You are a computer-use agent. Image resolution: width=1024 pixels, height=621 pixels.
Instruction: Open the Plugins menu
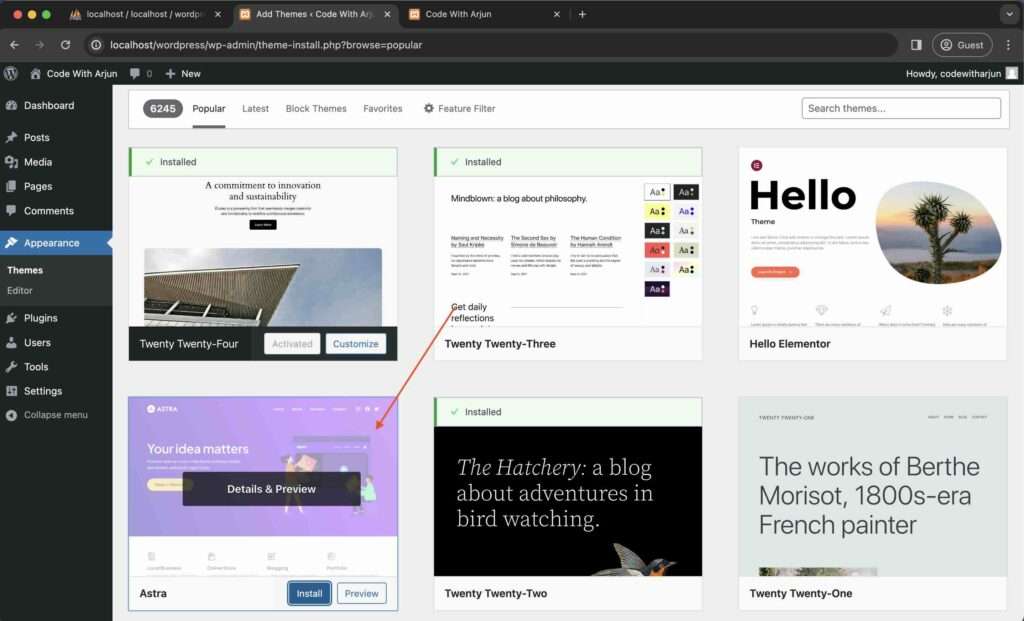pos(40,318)
